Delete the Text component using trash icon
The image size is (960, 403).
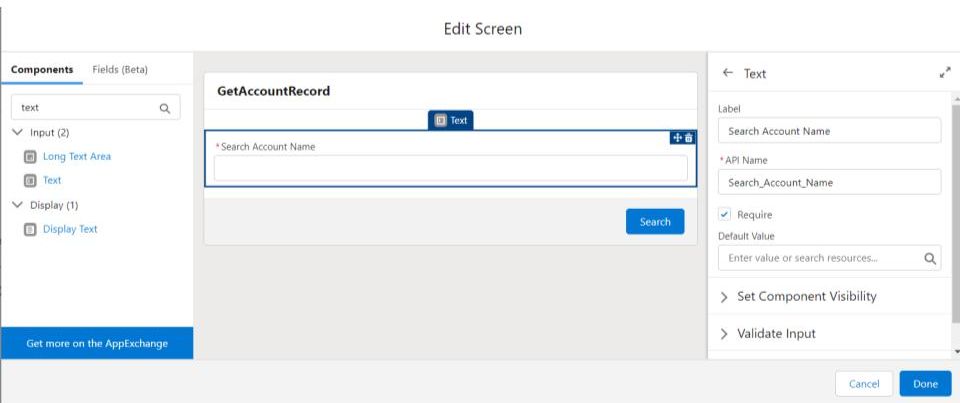(688, 138)
